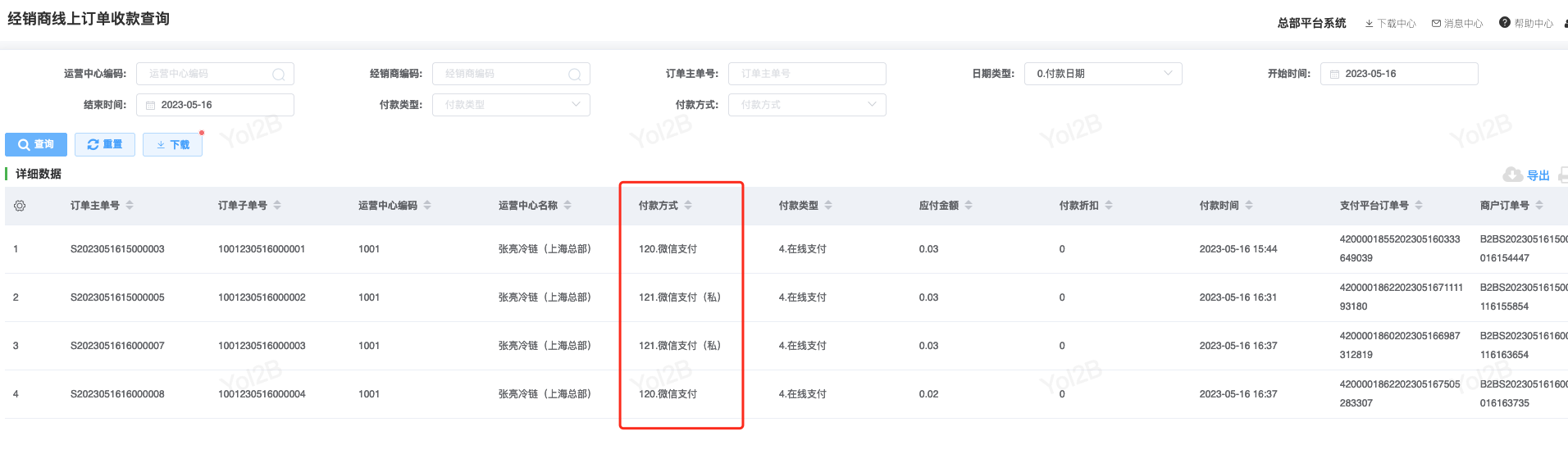Click sort icon on 运营中心名称 column
1568x472 pixels.
click(x=567, y=206)
